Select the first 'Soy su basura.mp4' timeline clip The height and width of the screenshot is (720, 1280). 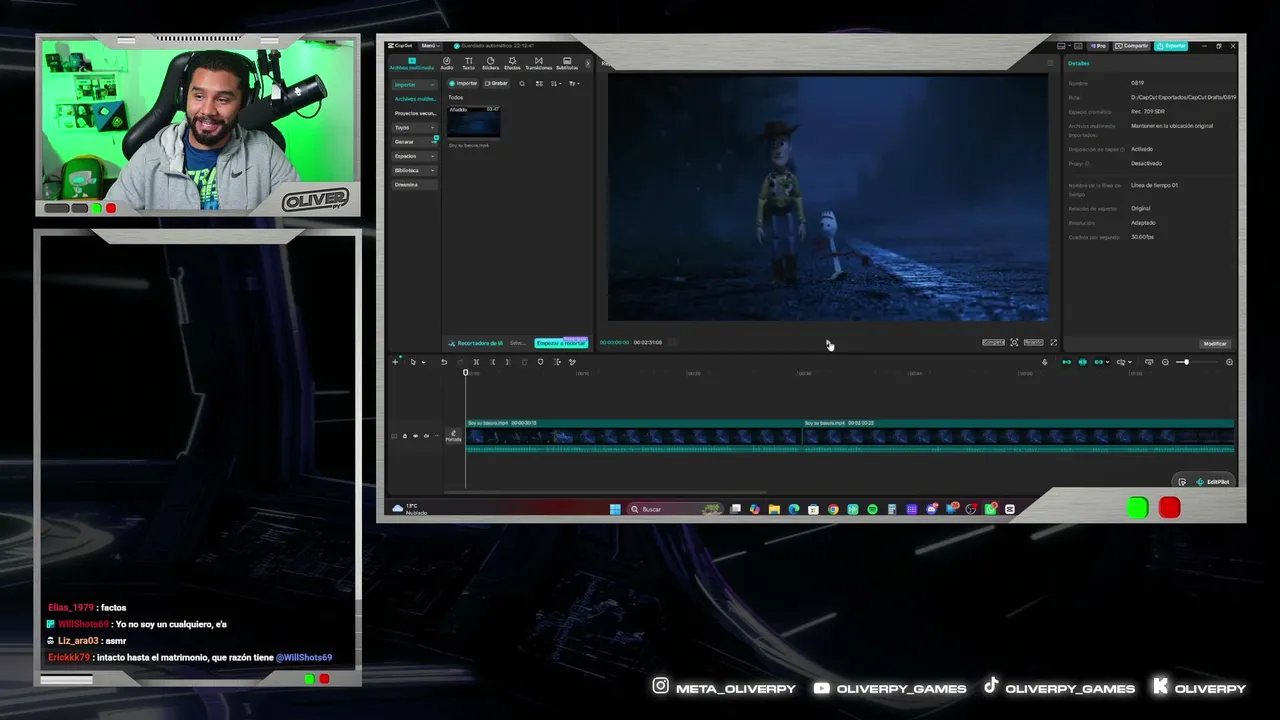coord(634,436)
